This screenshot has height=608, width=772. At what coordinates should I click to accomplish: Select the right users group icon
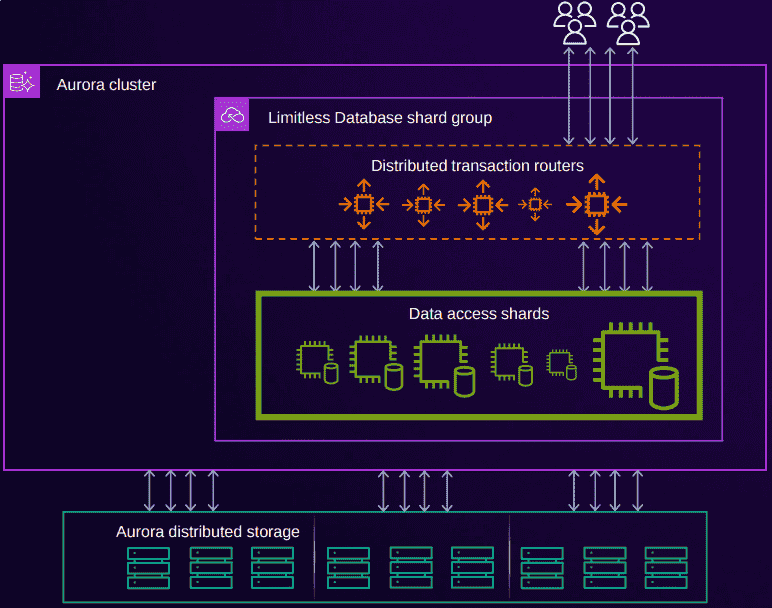[x=628, y=23]
